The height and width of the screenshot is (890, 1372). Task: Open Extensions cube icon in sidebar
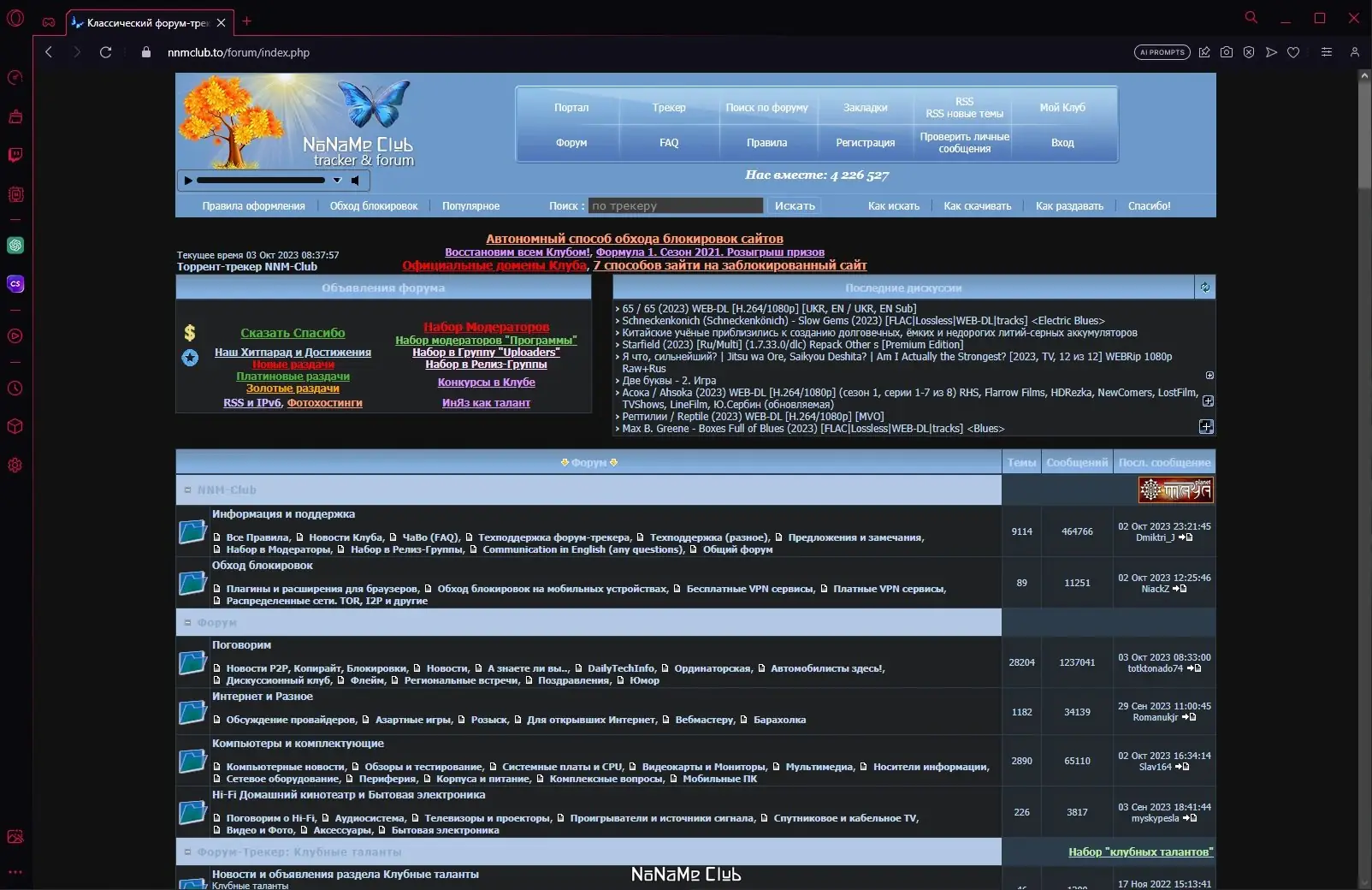pyautogui.click(x=15, y=426)
